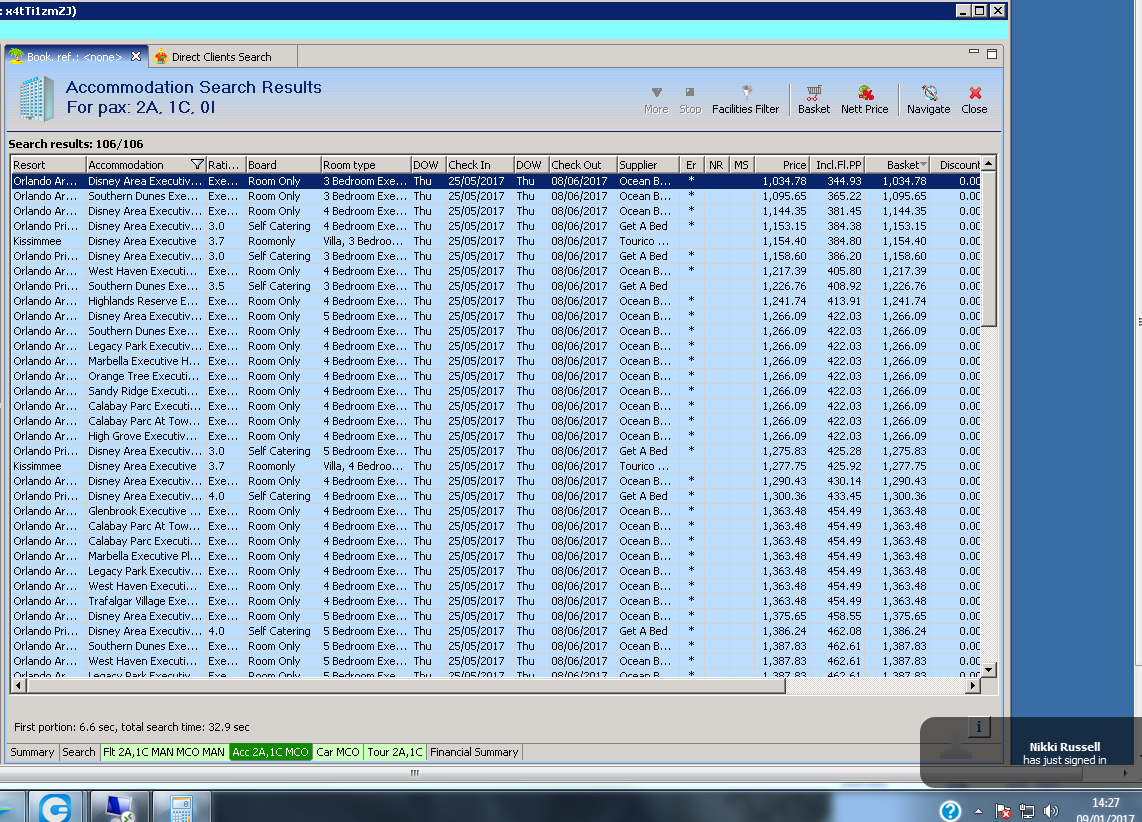Click the calculator icon in taskbar

pyautogui.click(x=181, y=807)
